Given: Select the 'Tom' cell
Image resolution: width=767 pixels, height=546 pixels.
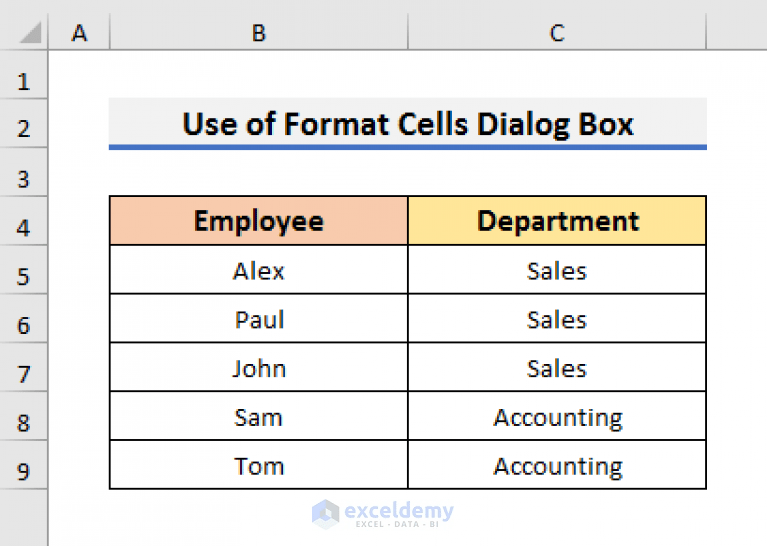Looking at the screenshot, I should pos(259,465).
